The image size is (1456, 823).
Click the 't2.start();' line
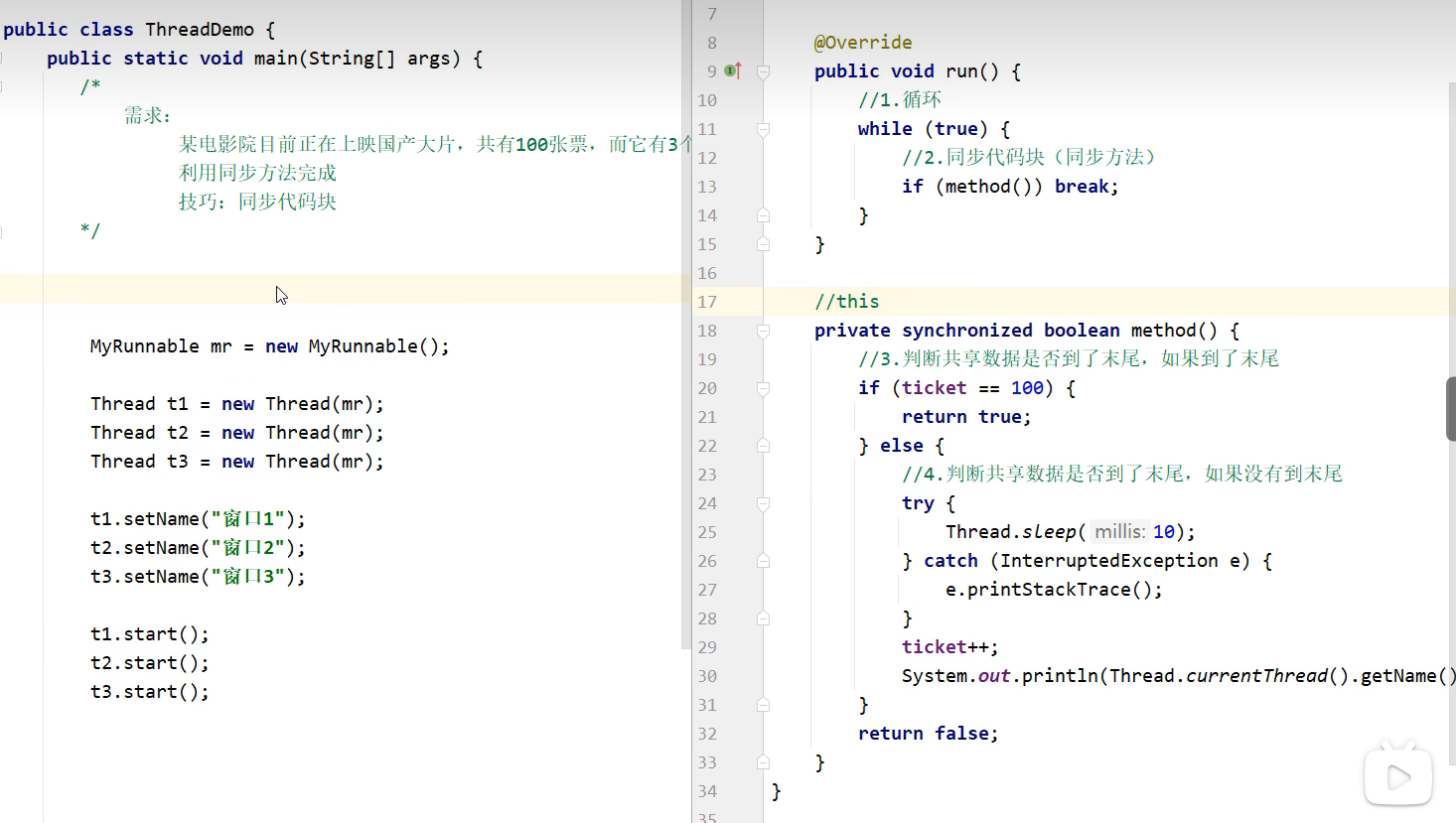pyautogui.click(x=149, y=663)
